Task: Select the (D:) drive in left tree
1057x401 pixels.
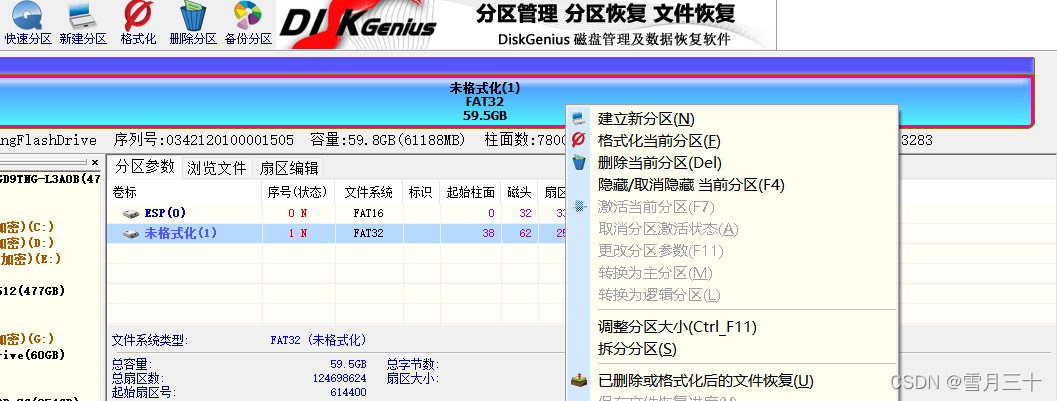Action: (x=27, y=243)
